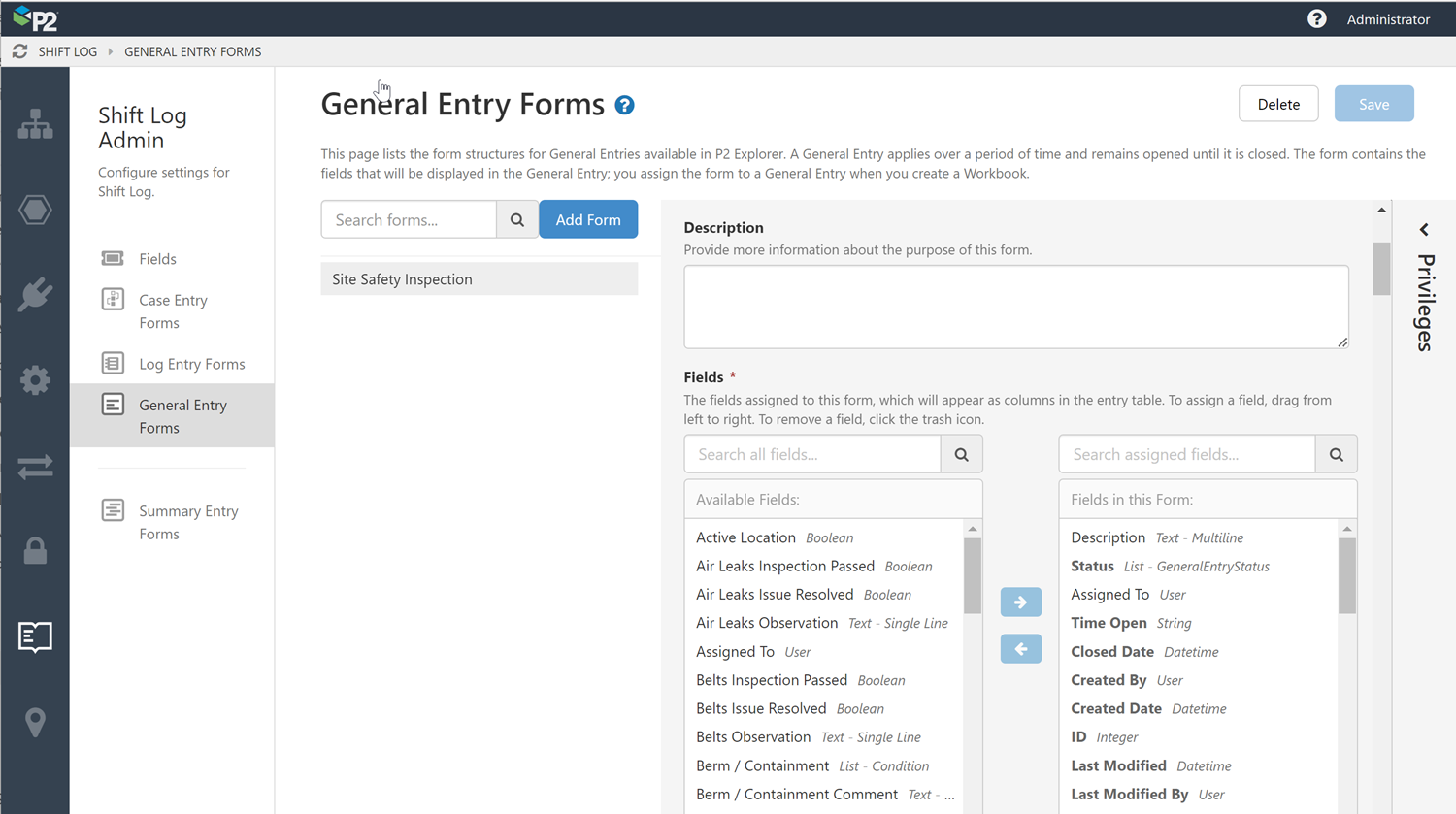
Task: Expand the Privileges side panel
Action: point(1424,230)
